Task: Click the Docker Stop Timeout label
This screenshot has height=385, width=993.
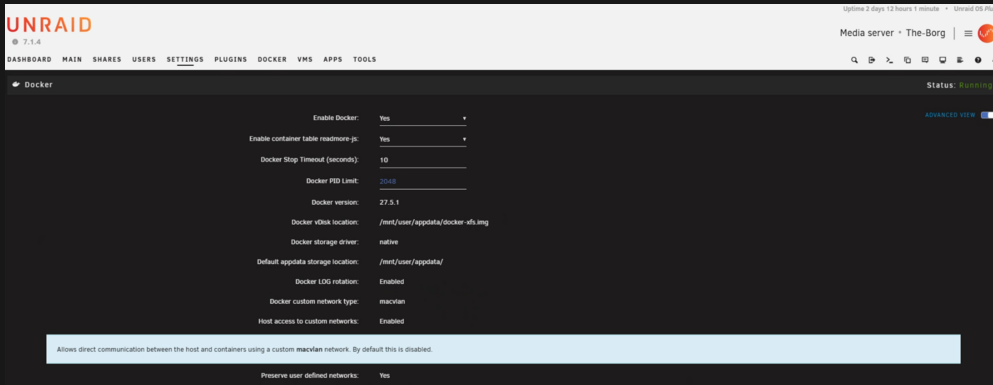Action: (310, 160)
